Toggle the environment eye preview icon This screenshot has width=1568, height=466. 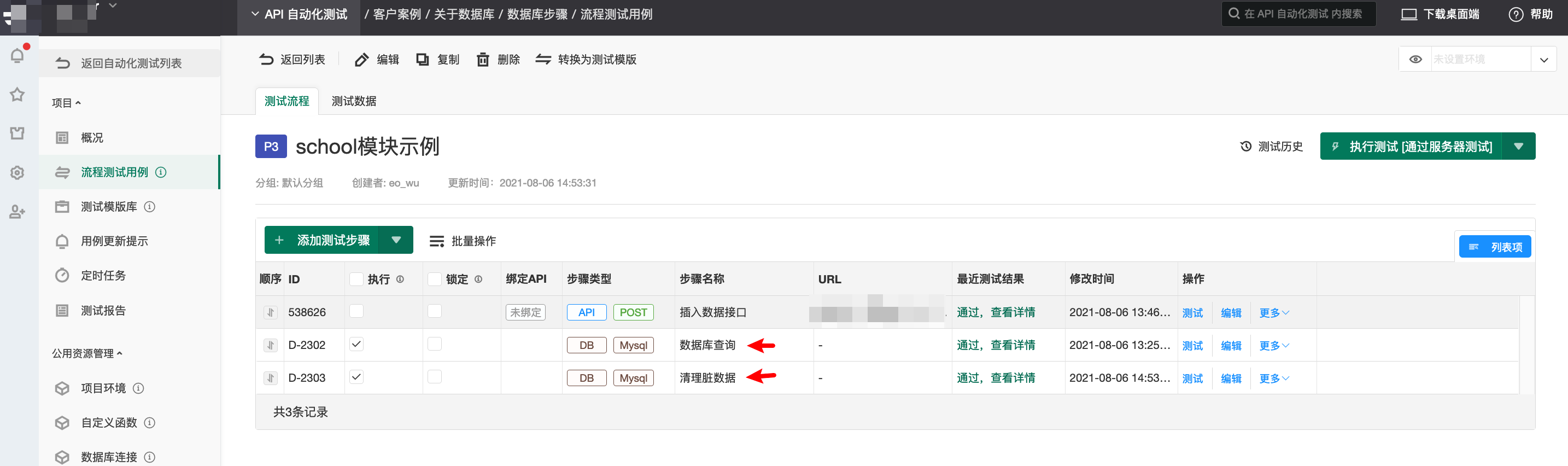click(x=1415, y=59)
